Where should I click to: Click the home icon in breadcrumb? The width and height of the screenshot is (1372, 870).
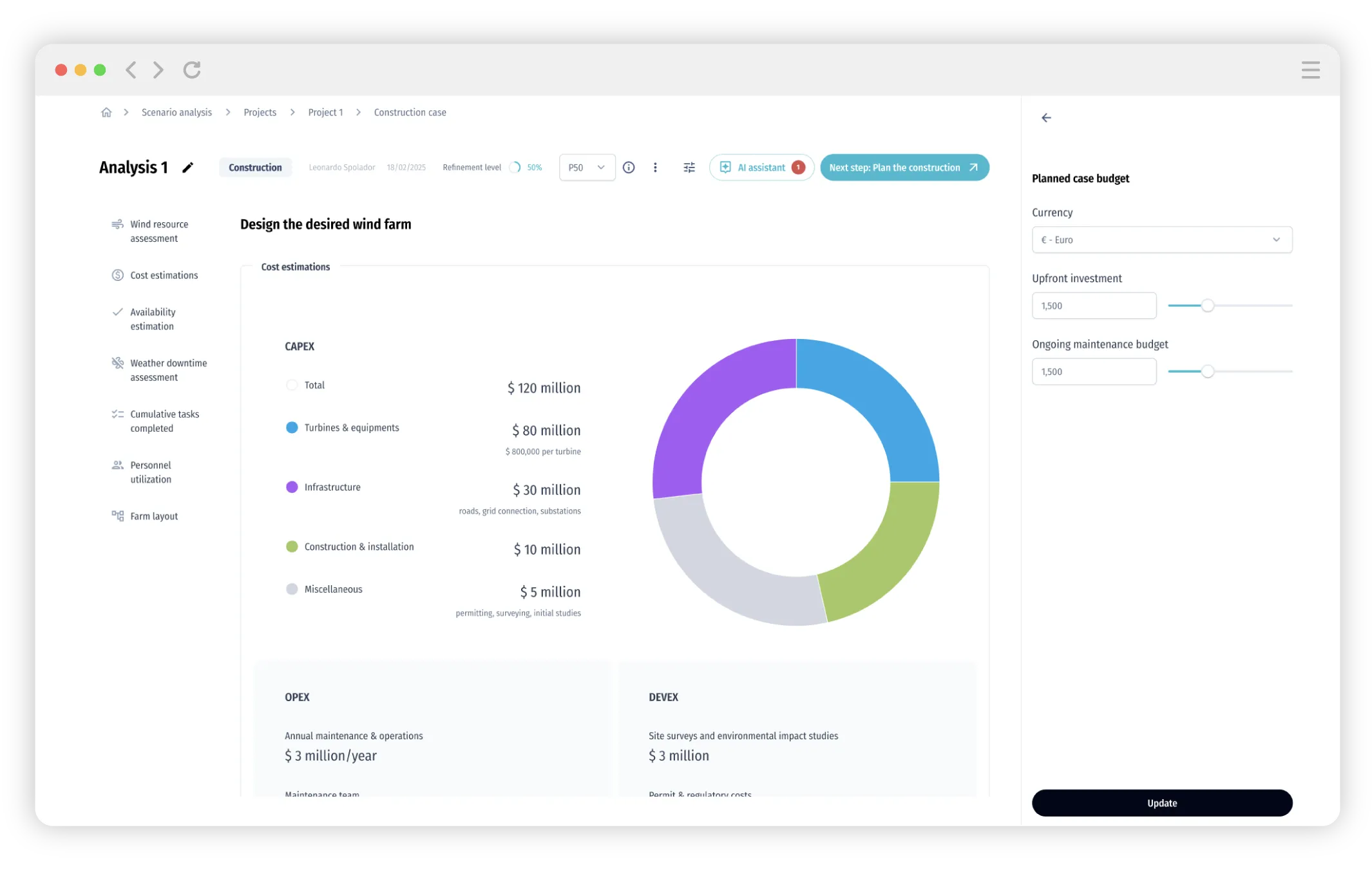click(106, 112)
